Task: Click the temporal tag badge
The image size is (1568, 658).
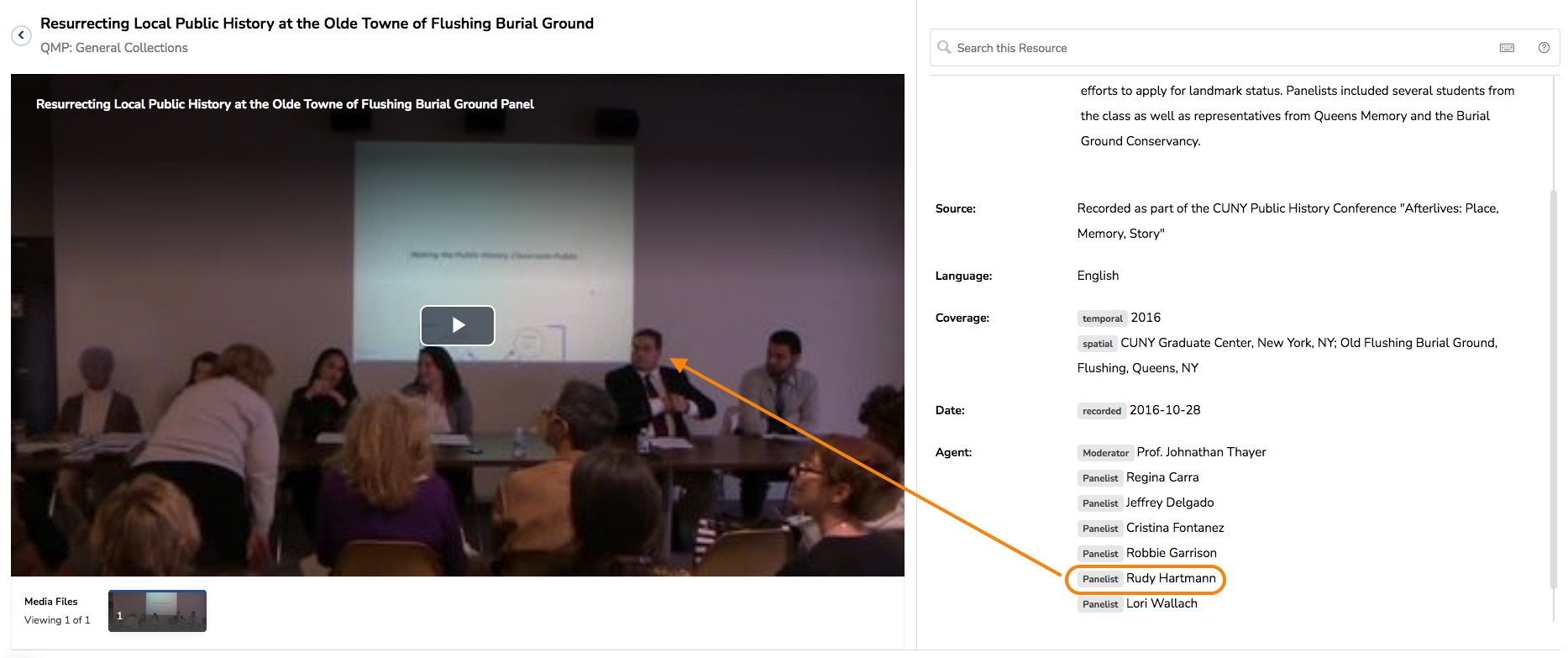Action: (x=1102, y=318)
